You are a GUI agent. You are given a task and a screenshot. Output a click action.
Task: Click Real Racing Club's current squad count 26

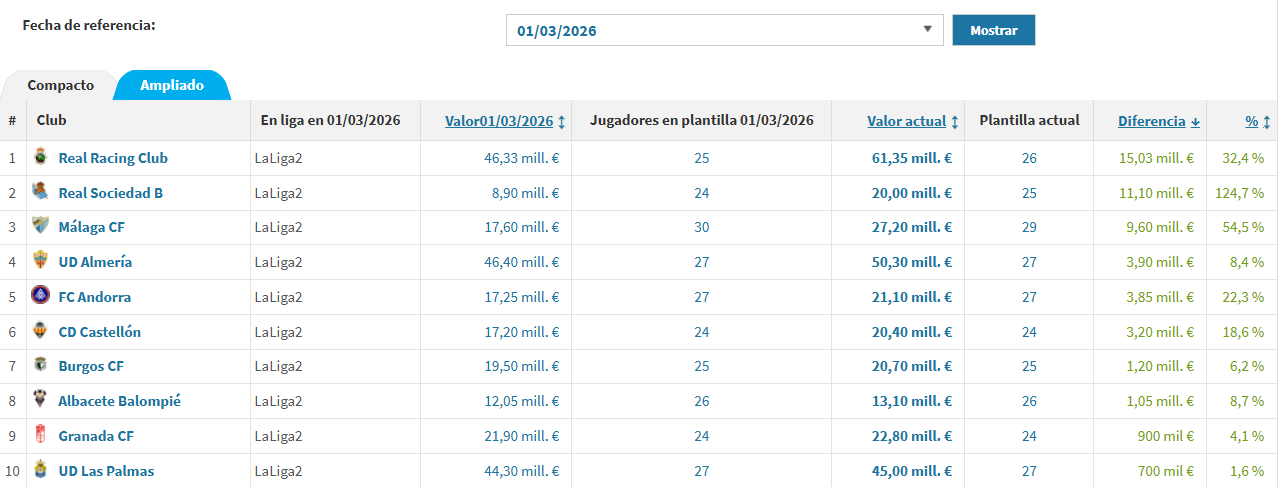1029,158
